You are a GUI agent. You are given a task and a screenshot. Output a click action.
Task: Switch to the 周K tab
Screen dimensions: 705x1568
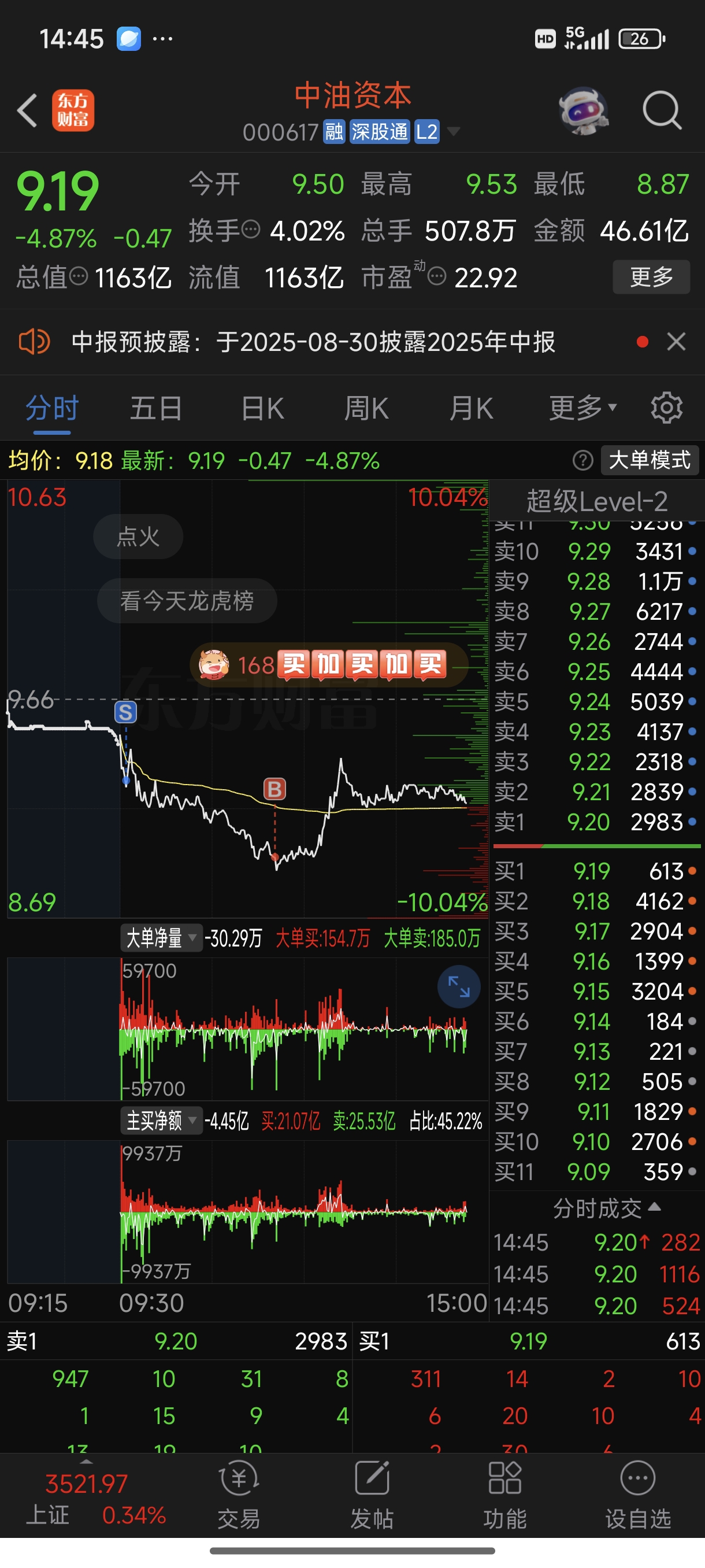click(366, 408)
